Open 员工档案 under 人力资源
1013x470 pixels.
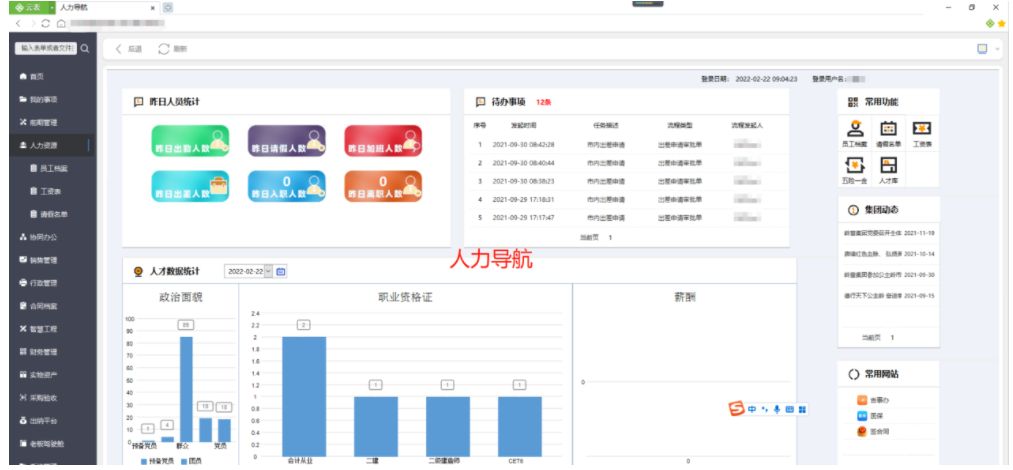pos(50,169)
